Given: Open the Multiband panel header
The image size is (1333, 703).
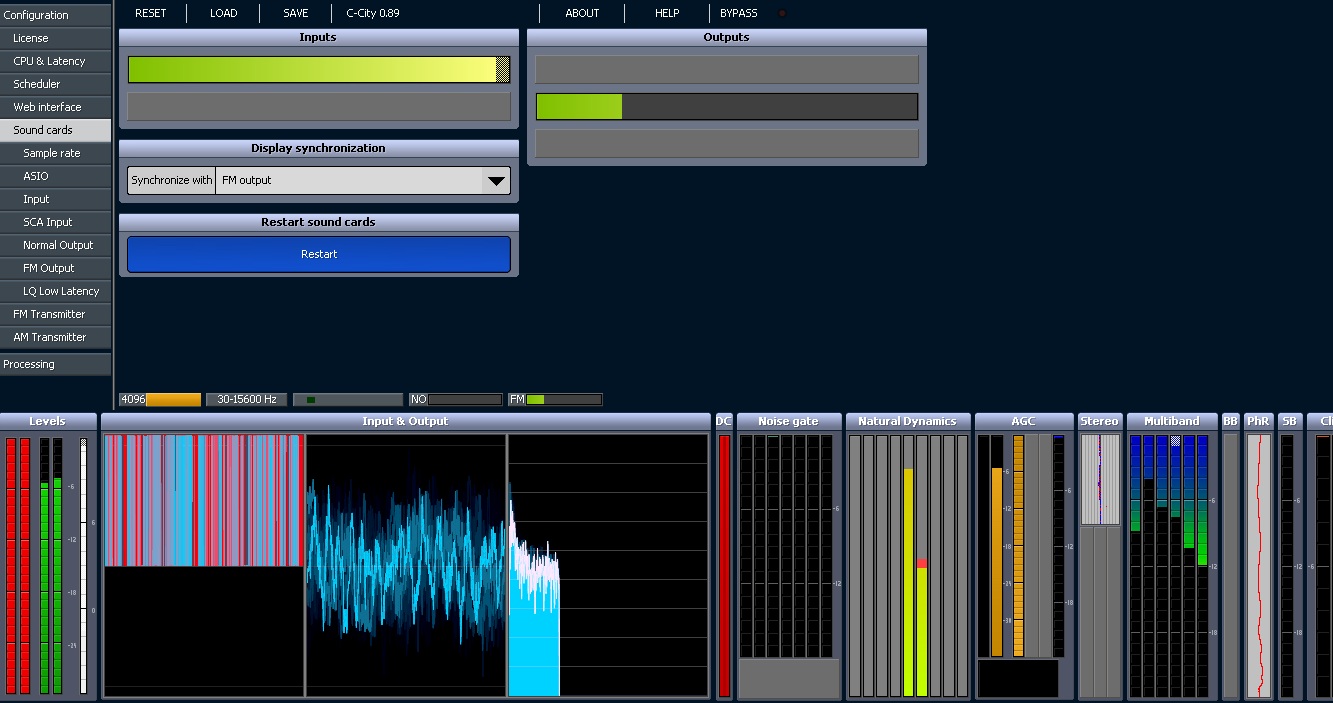Looking at the screenshot, I should (1171, 421).
